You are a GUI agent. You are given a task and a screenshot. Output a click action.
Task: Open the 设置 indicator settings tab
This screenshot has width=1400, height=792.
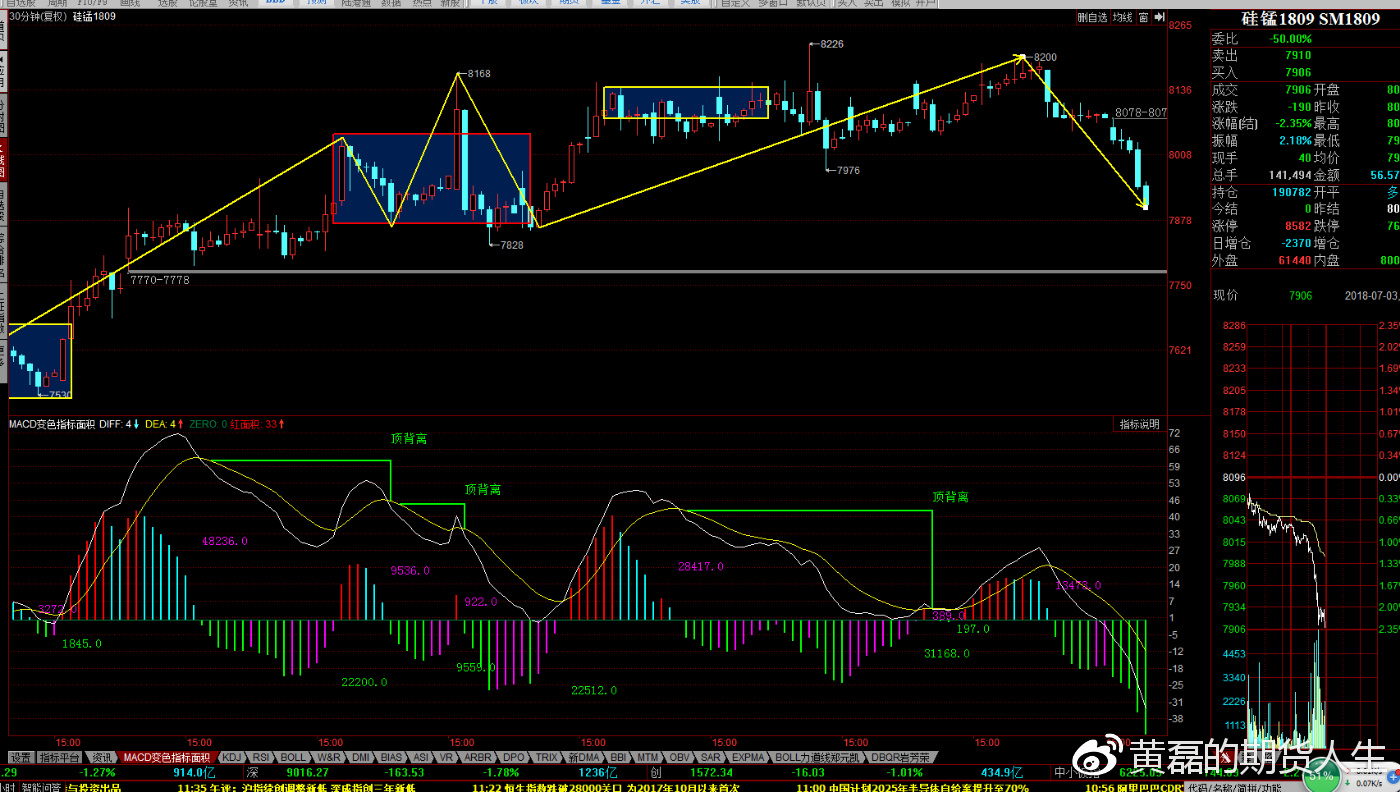(21, 757)
